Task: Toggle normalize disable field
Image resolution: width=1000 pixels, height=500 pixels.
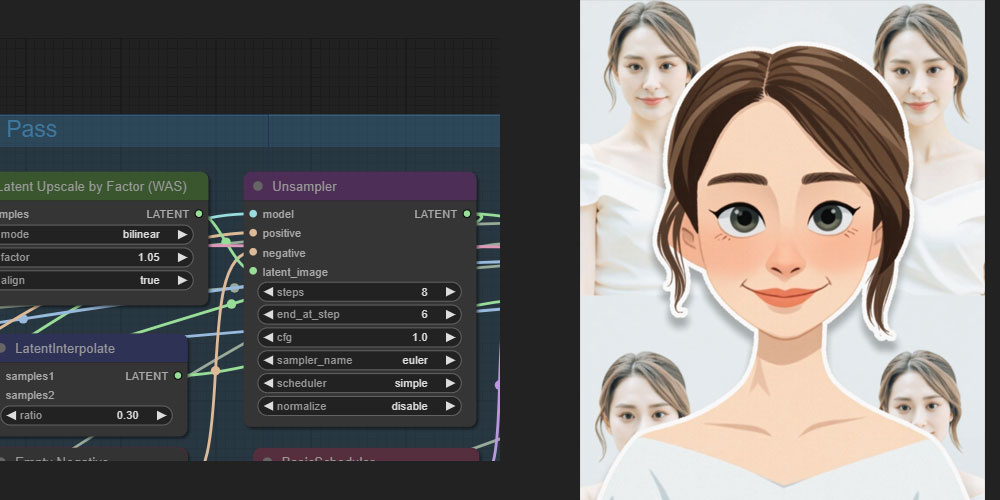Action: (359, 406)
